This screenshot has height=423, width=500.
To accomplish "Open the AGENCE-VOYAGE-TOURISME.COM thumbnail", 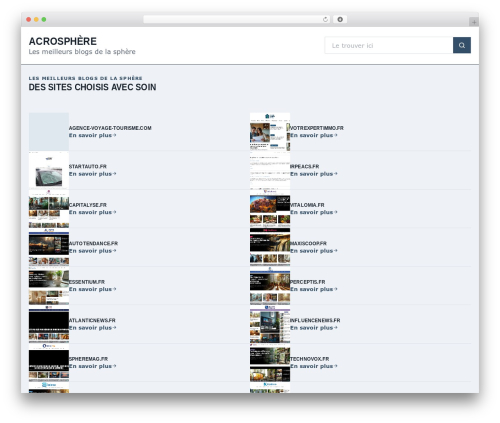I will 49,132.
